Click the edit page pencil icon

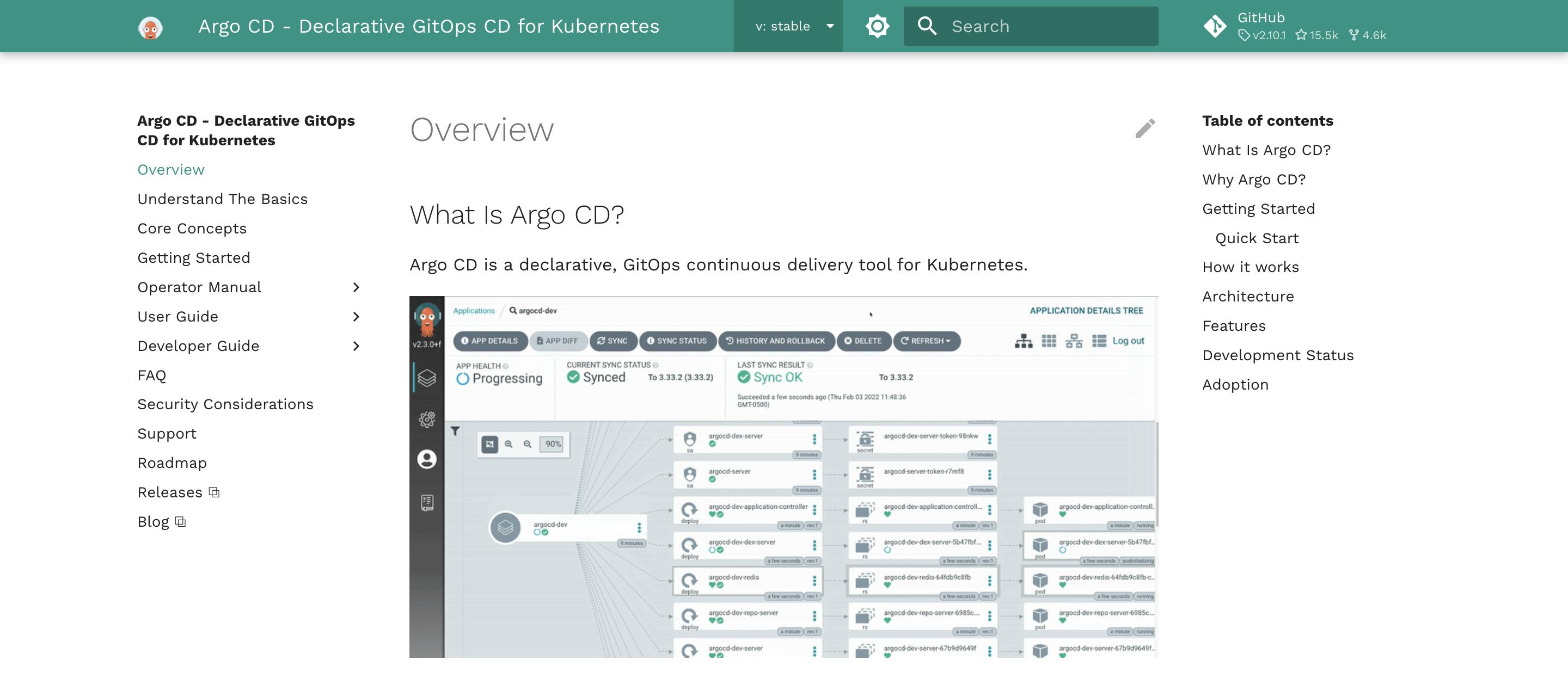1144,128
